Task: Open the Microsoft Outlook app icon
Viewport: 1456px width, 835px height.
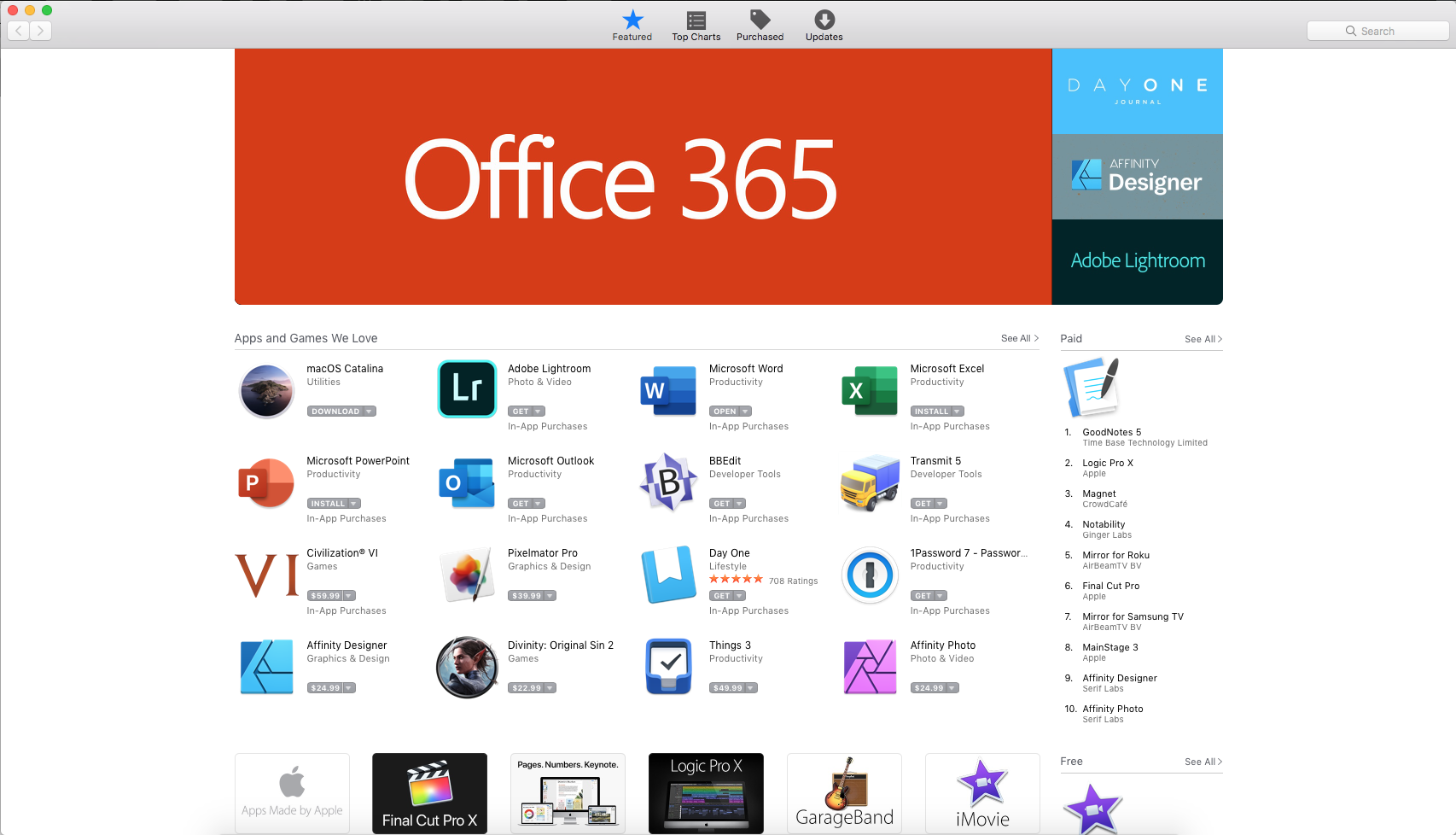Action: coord(467,482)
